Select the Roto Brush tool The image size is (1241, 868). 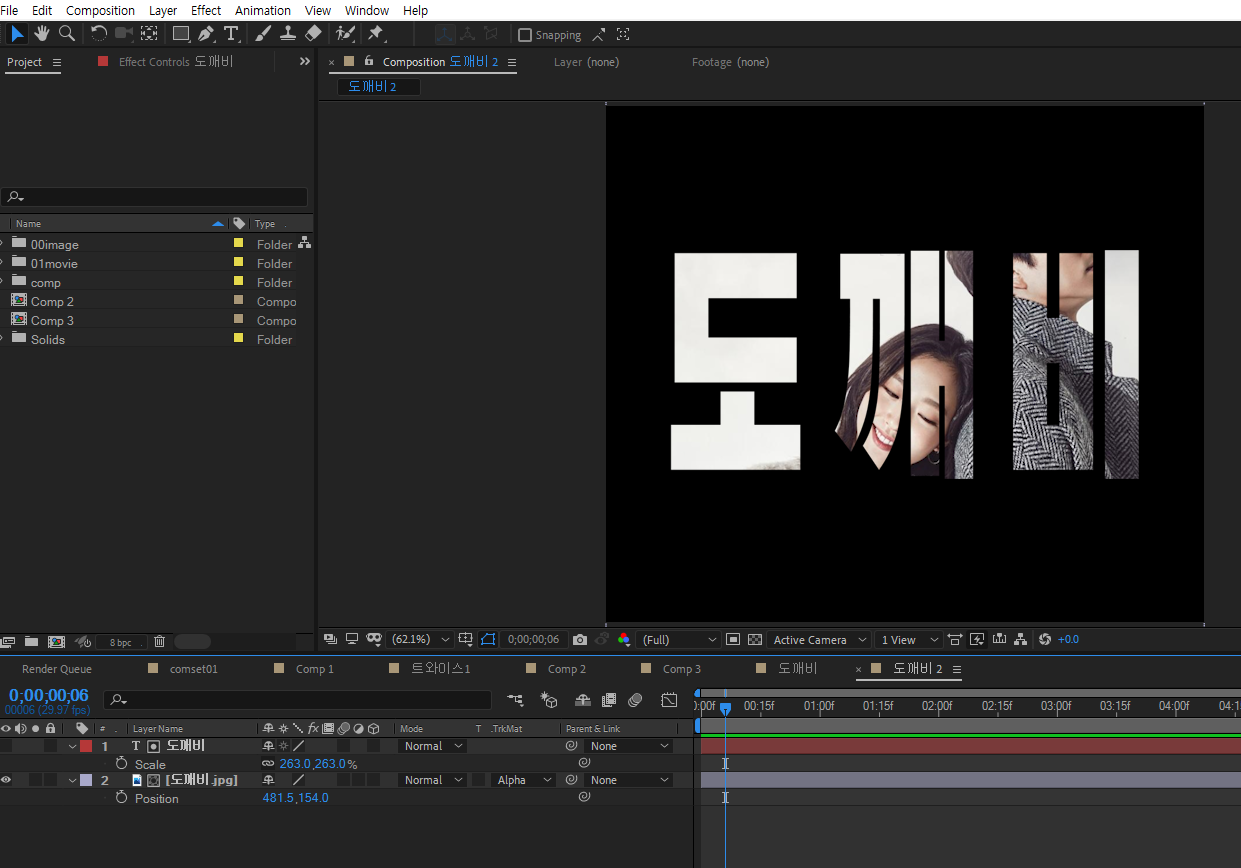click(345, 34)
